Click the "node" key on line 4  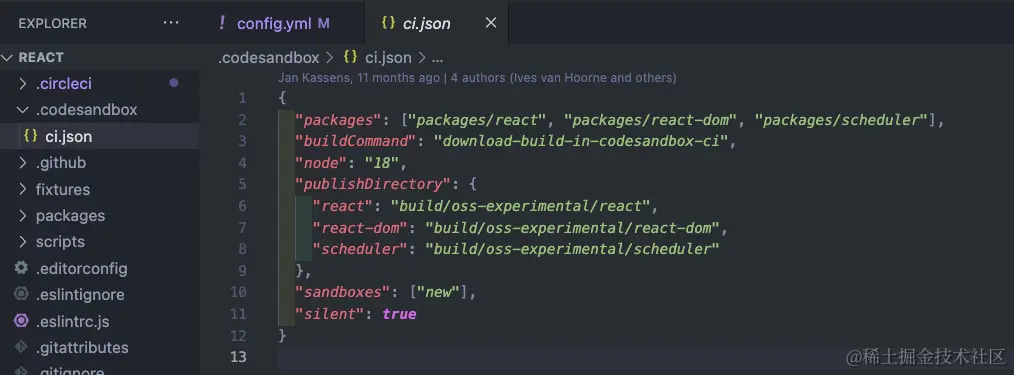point(321,163)
